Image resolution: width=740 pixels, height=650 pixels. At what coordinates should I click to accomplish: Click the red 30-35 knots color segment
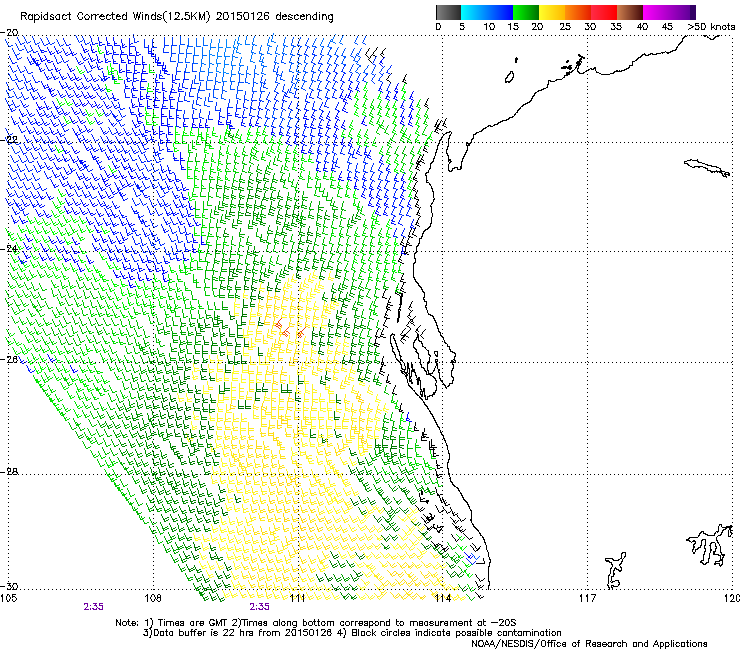coord(603,13)
